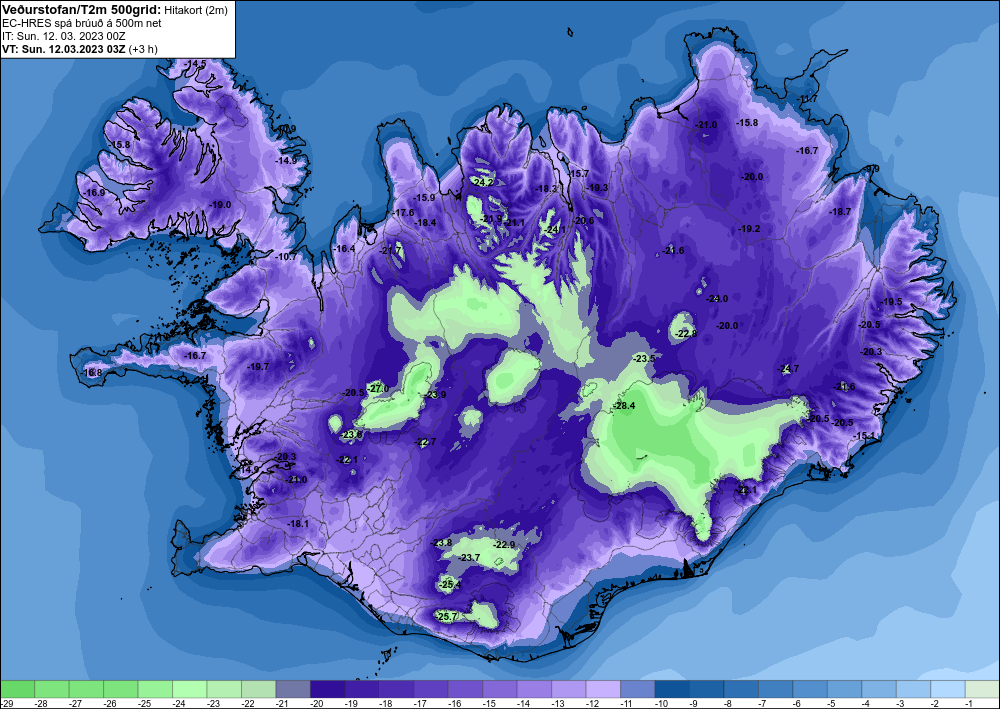Click the -23.7 temperature label
Image resolution: width=1000 pixels, height=709 pixels.
[x=469, y=557]
